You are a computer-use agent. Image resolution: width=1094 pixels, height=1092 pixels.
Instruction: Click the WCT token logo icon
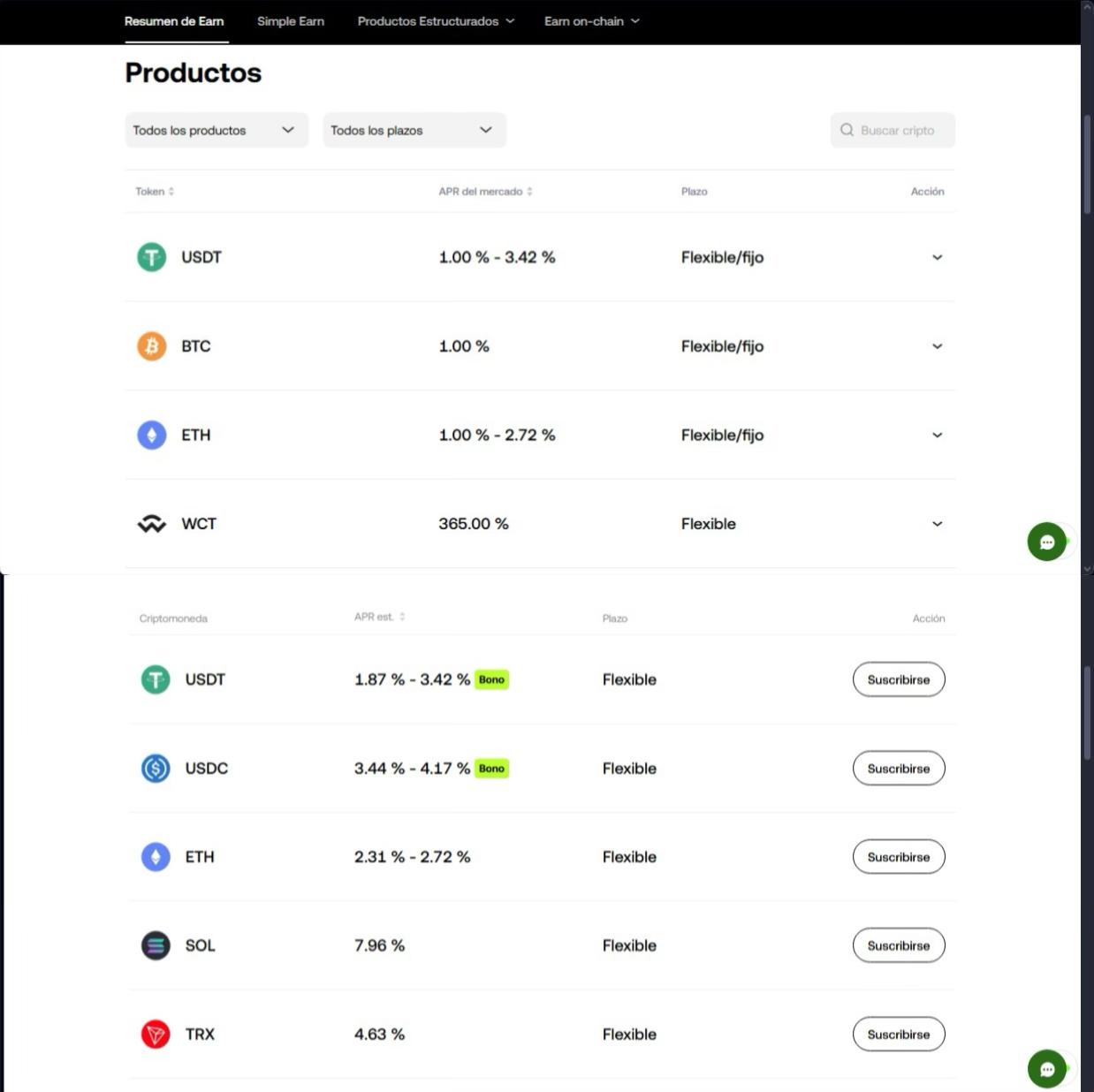[x=151, y=524]
